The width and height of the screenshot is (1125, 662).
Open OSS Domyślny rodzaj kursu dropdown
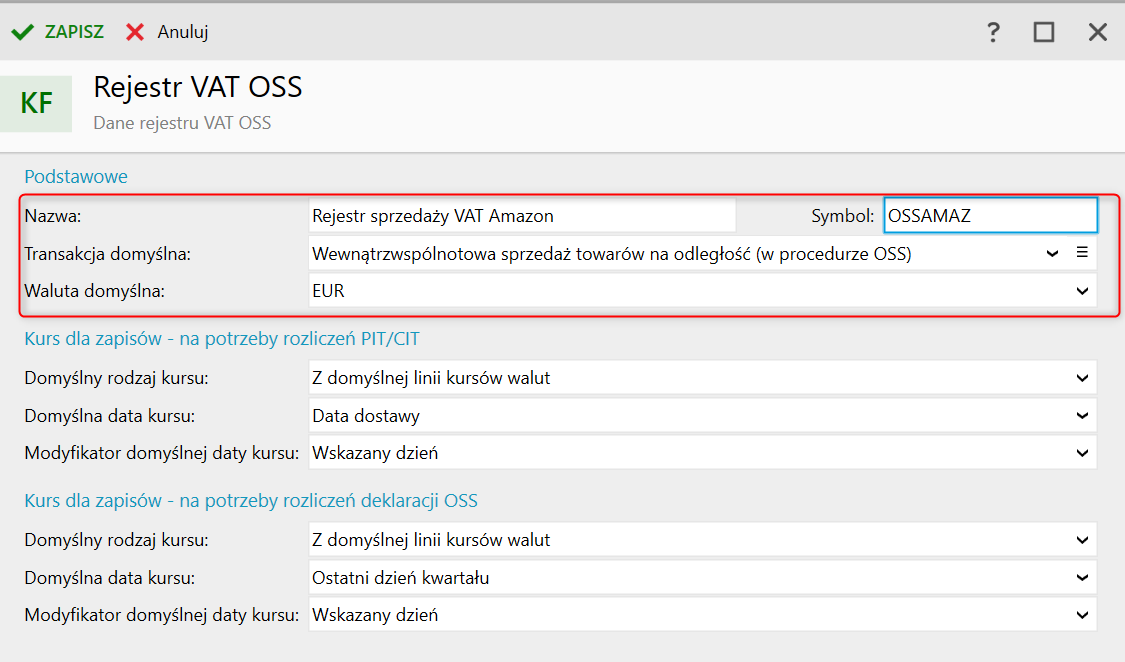(1082, 540)
